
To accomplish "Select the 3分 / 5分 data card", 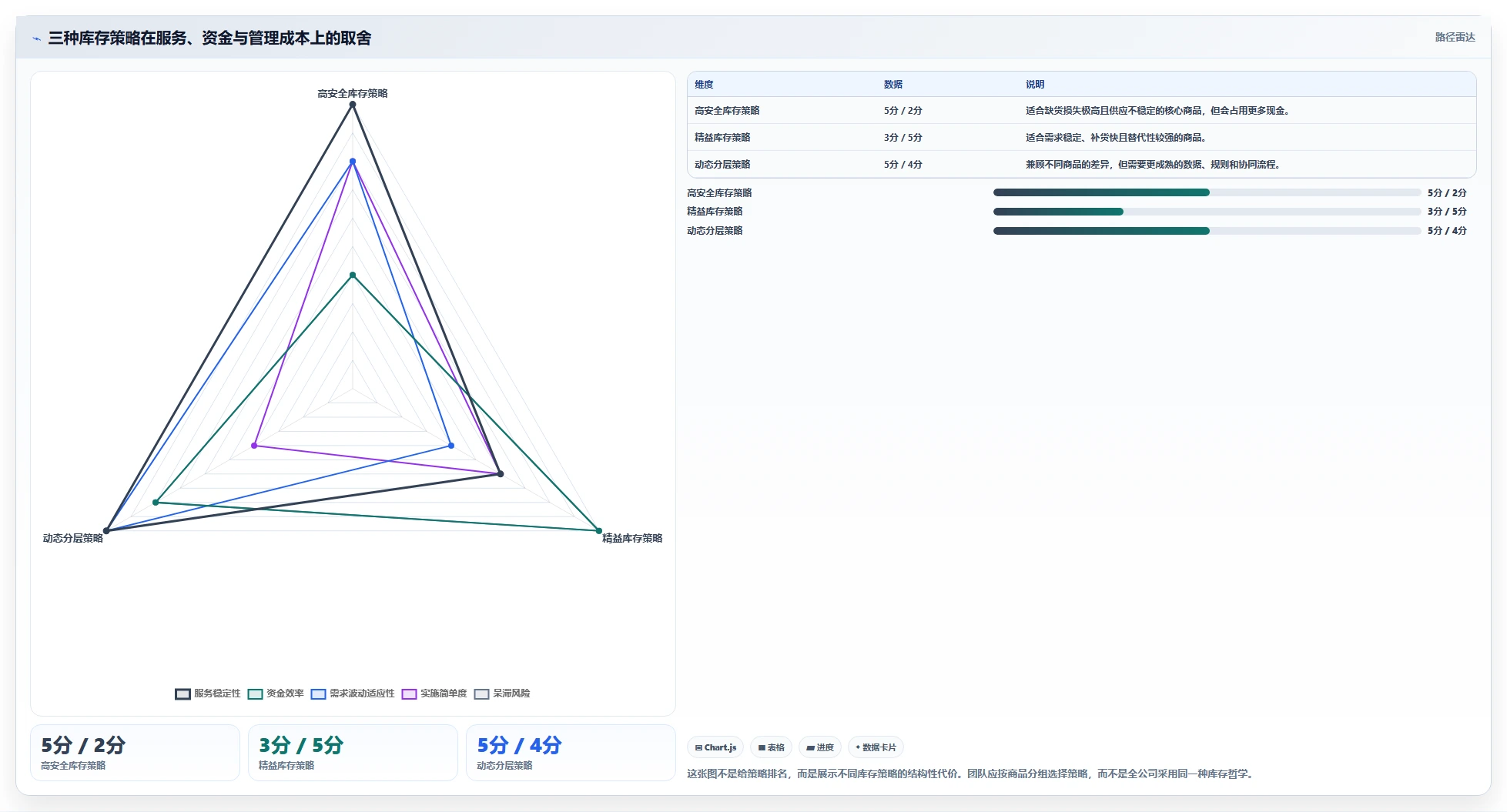I will [x=353, y=753].
